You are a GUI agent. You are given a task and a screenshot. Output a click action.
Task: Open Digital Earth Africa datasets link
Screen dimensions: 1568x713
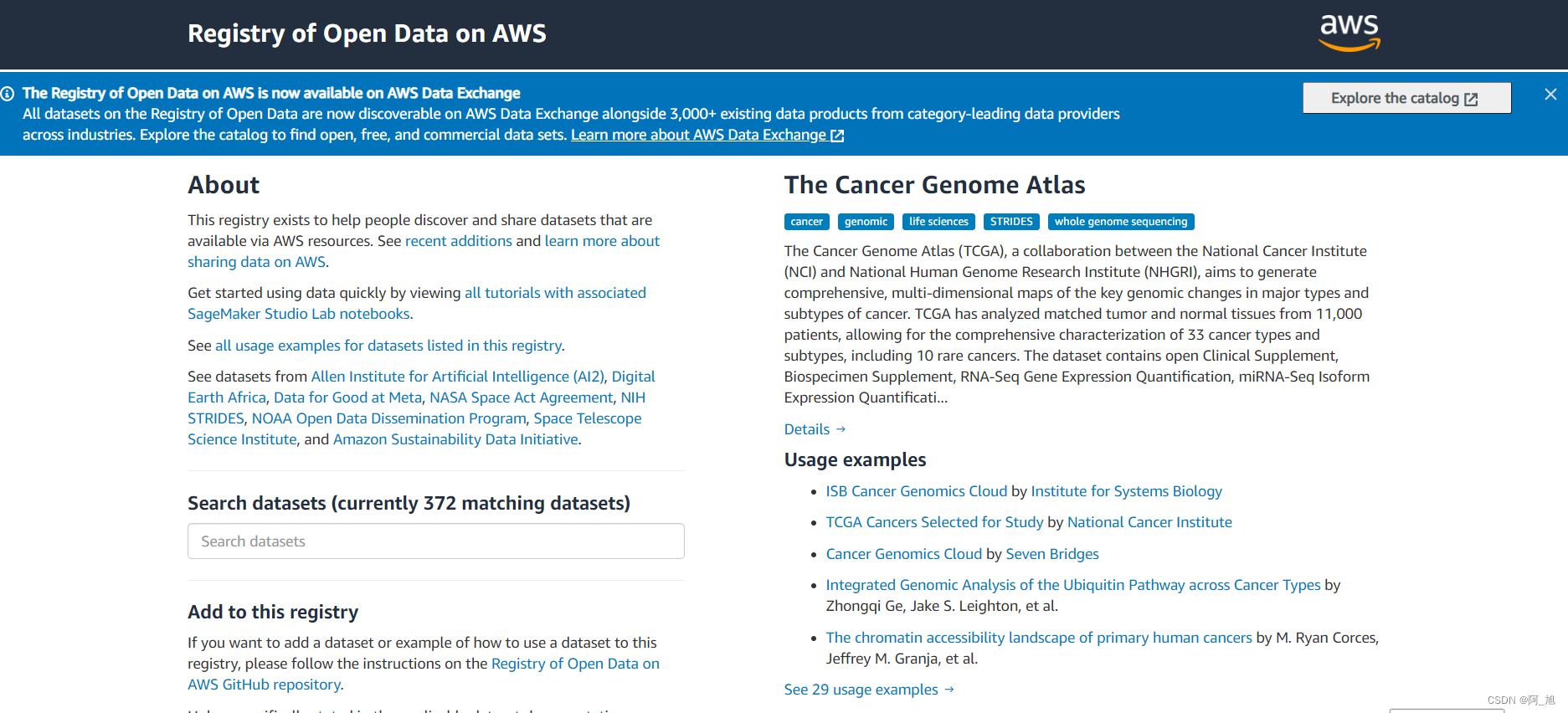tap(421, 387)
